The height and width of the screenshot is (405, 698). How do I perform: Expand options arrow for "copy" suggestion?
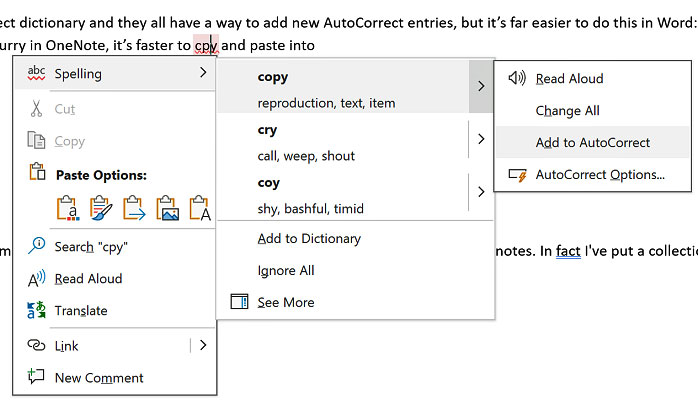coord(481,90)
